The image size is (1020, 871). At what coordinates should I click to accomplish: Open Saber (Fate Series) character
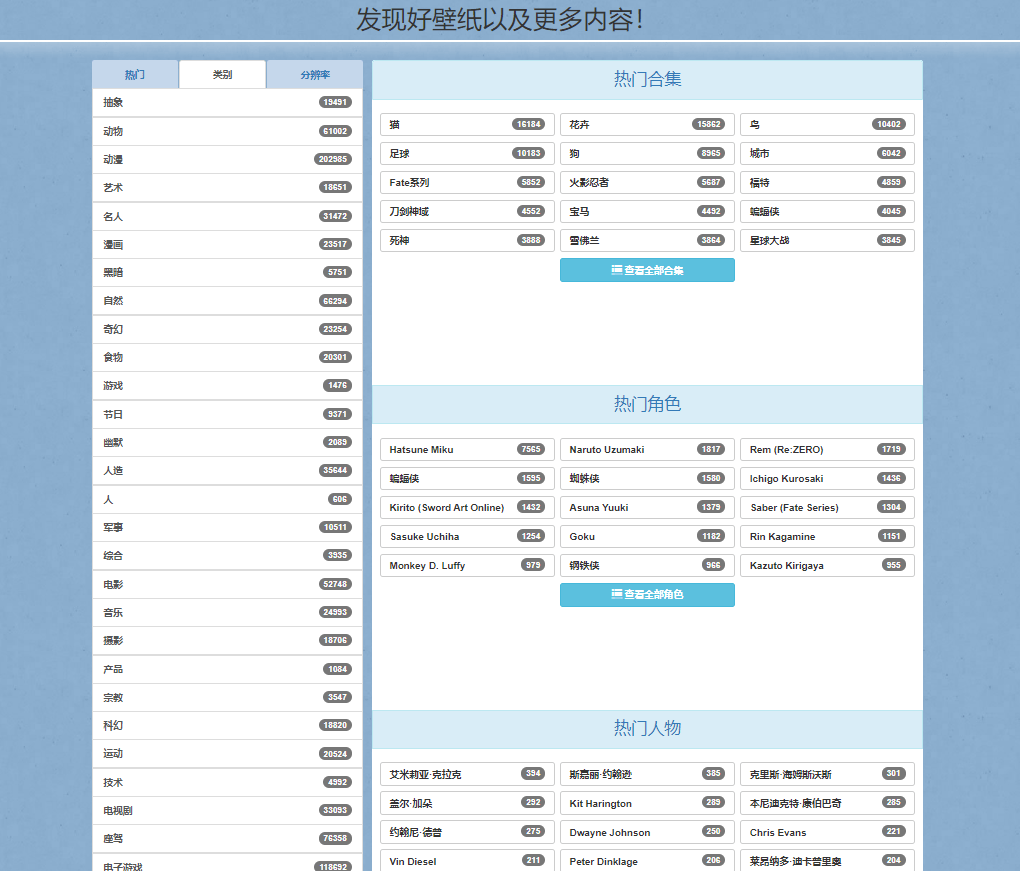(827, 507)
